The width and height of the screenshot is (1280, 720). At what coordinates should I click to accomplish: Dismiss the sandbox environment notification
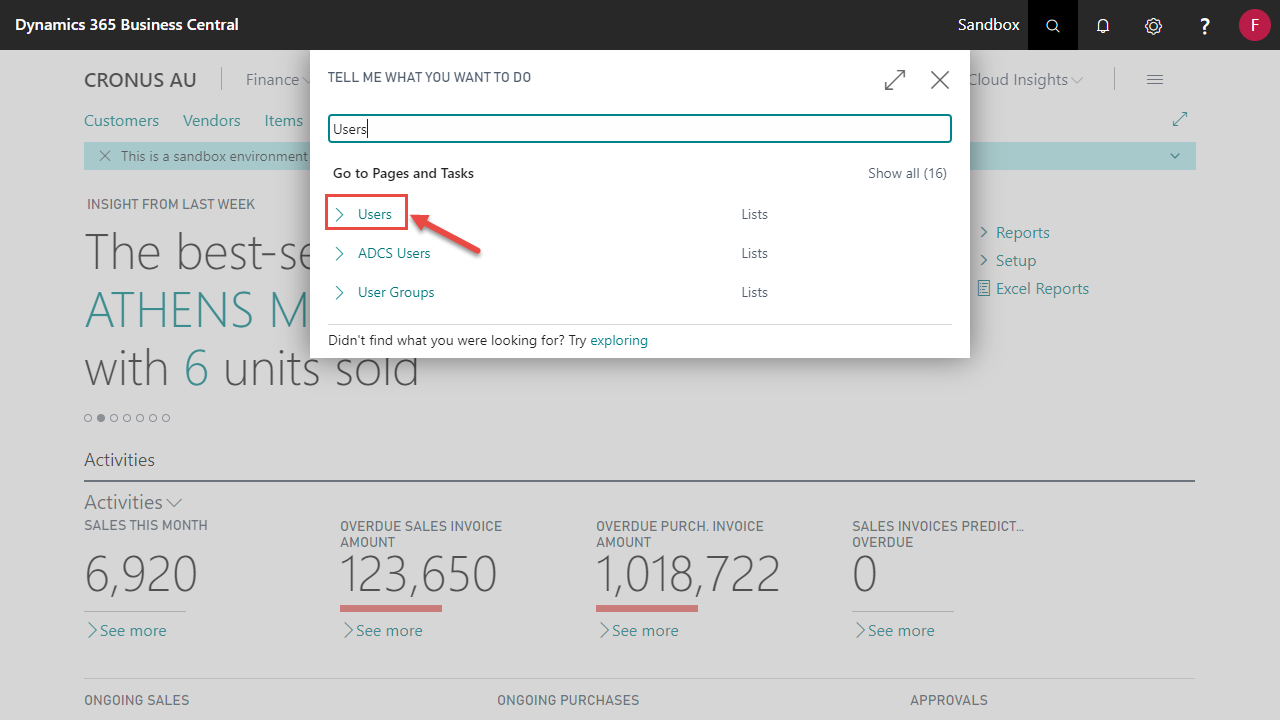point(105,156)
